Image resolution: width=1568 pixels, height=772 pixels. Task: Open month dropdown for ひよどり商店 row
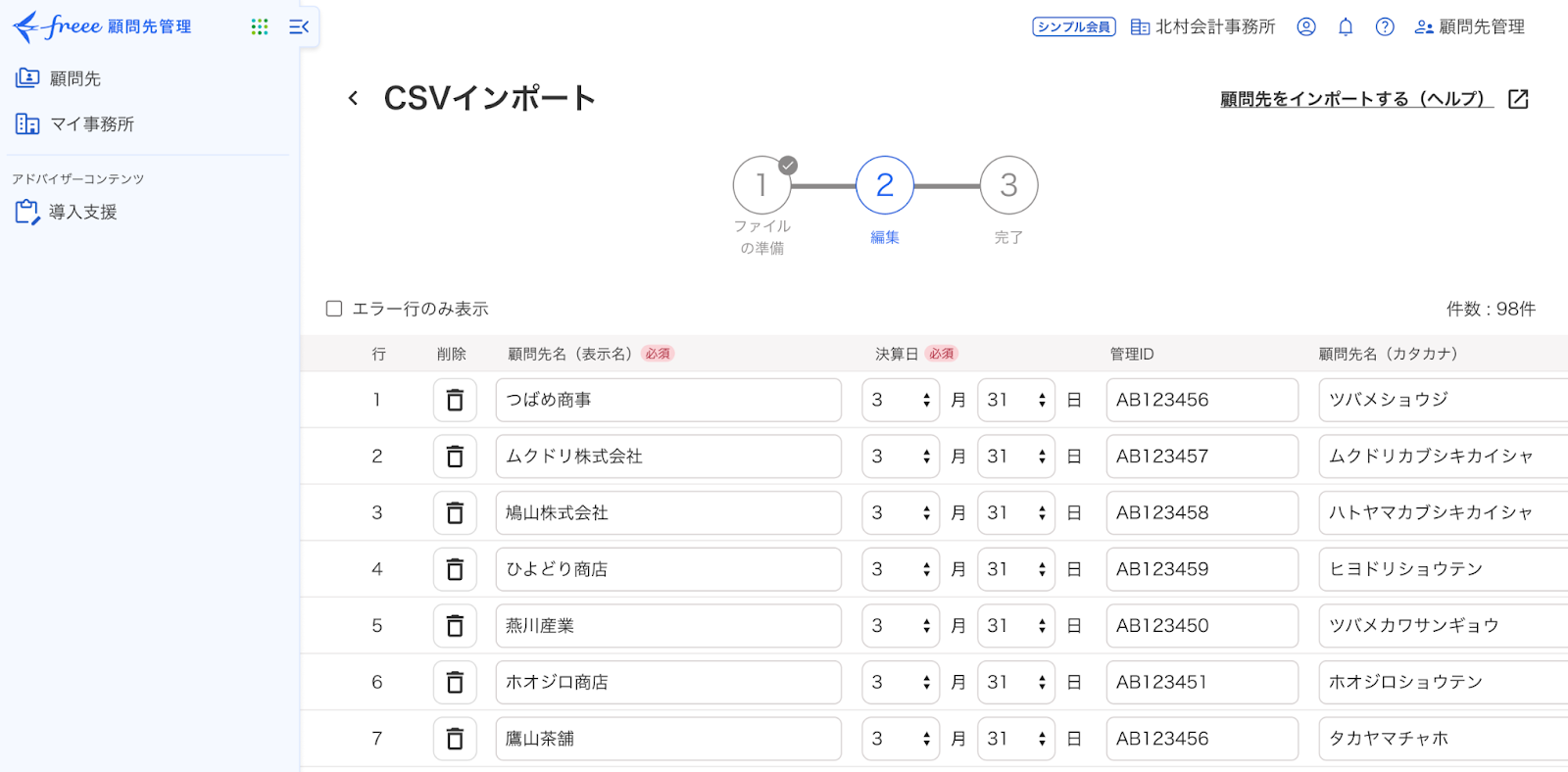pos(902,569)
